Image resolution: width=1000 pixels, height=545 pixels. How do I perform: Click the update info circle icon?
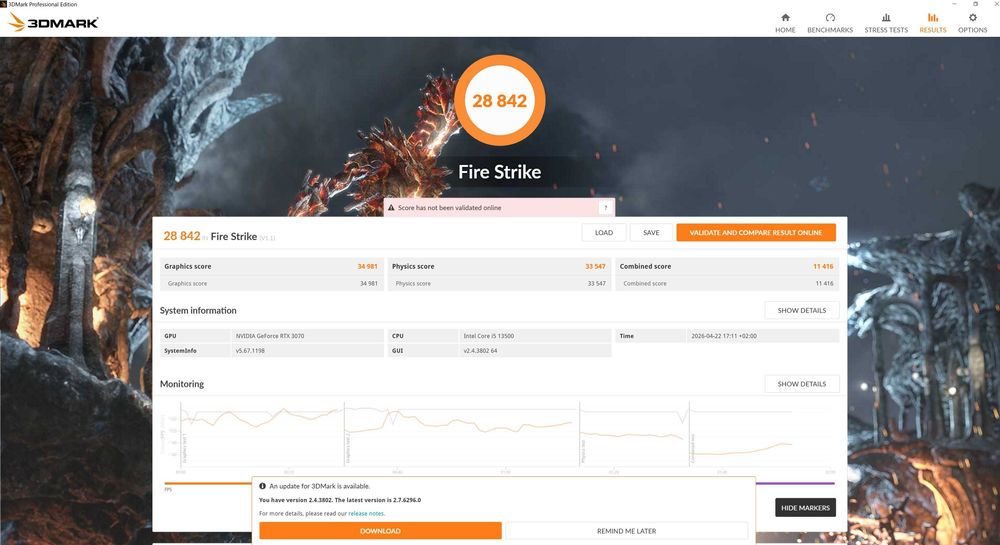pos(263,486)
